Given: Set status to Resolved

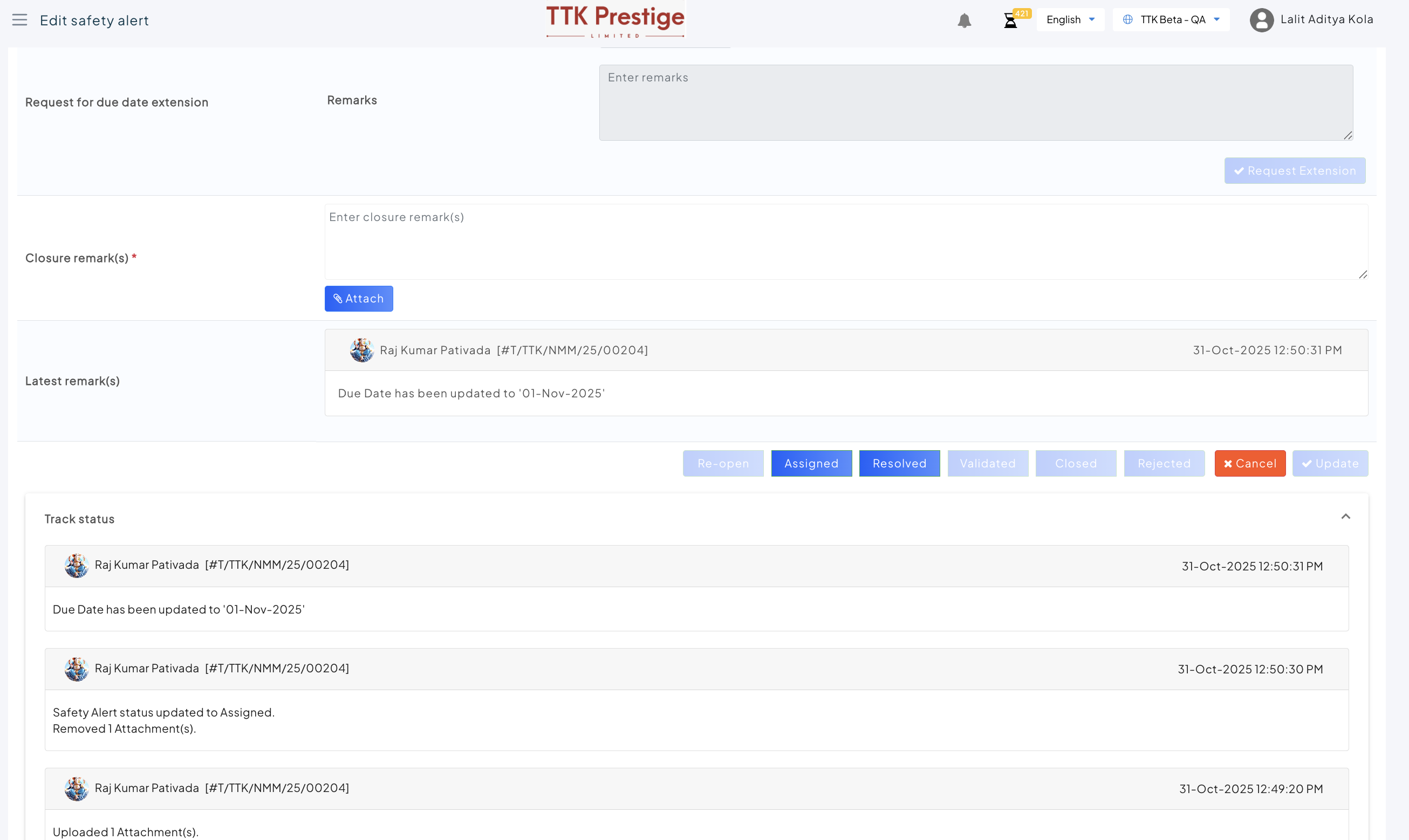Looking at the screenshot, I should (x=899, y=464).
